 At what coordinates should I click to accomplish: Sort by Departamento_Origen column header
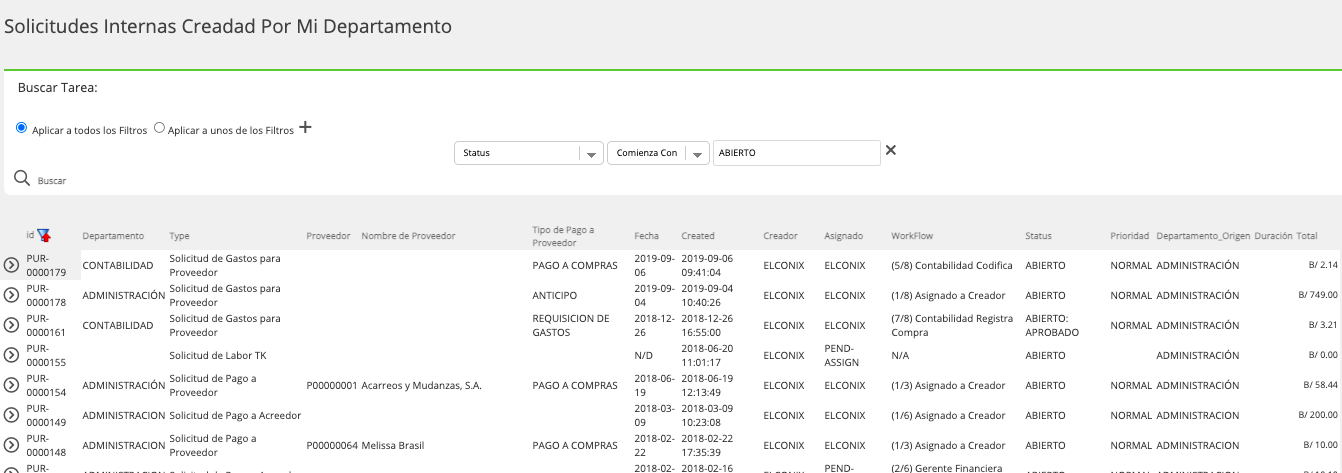(x=1203, y=236)
